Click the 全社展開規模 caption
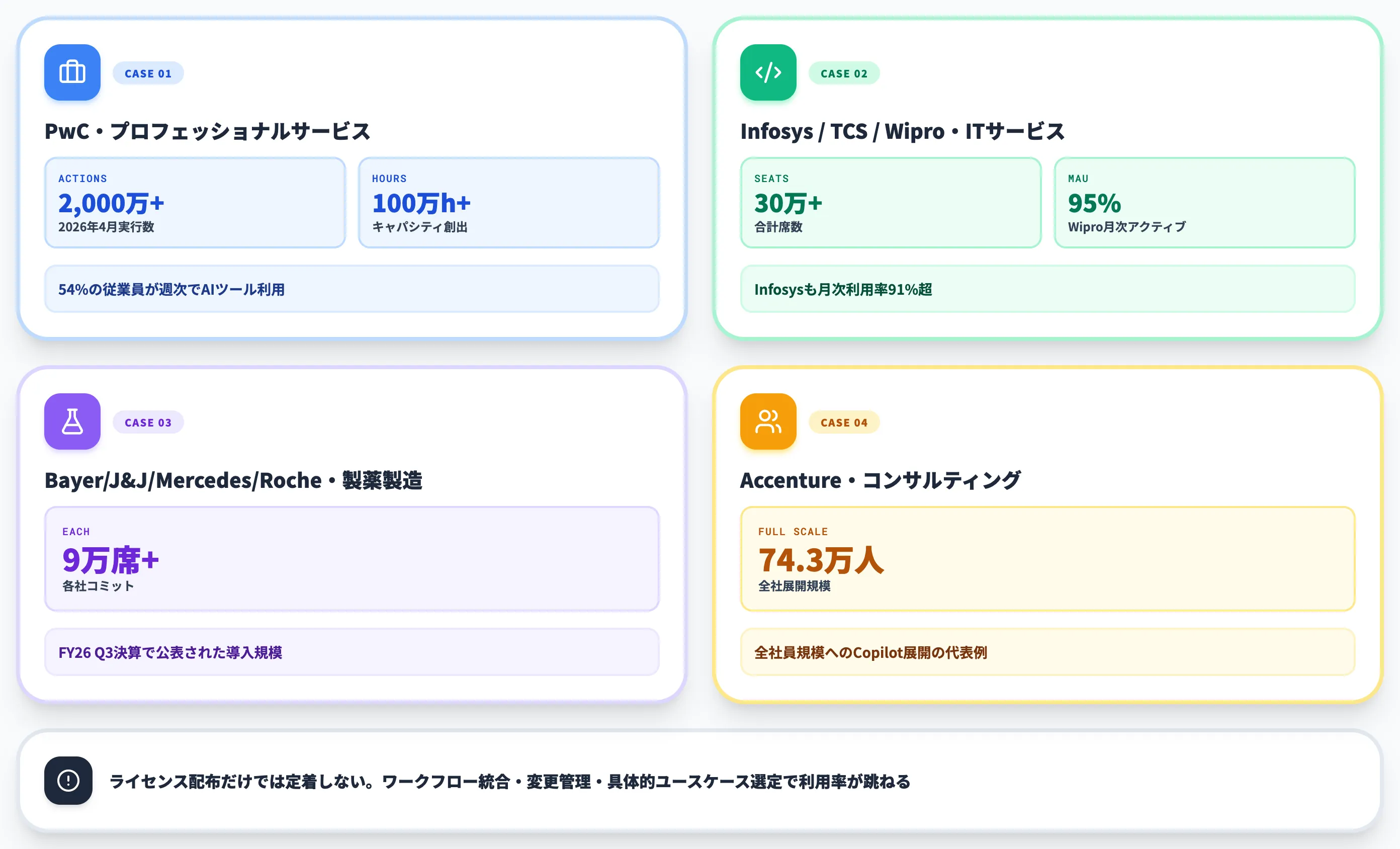 click(x=795, y=586)
